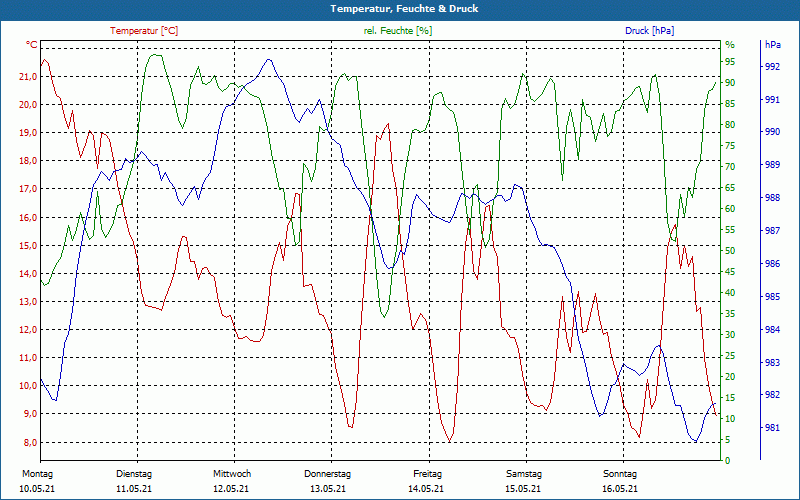Click the '0' humidity axis value
The width and height of the screenshot is (800, 500).
(x=728, y=461)
